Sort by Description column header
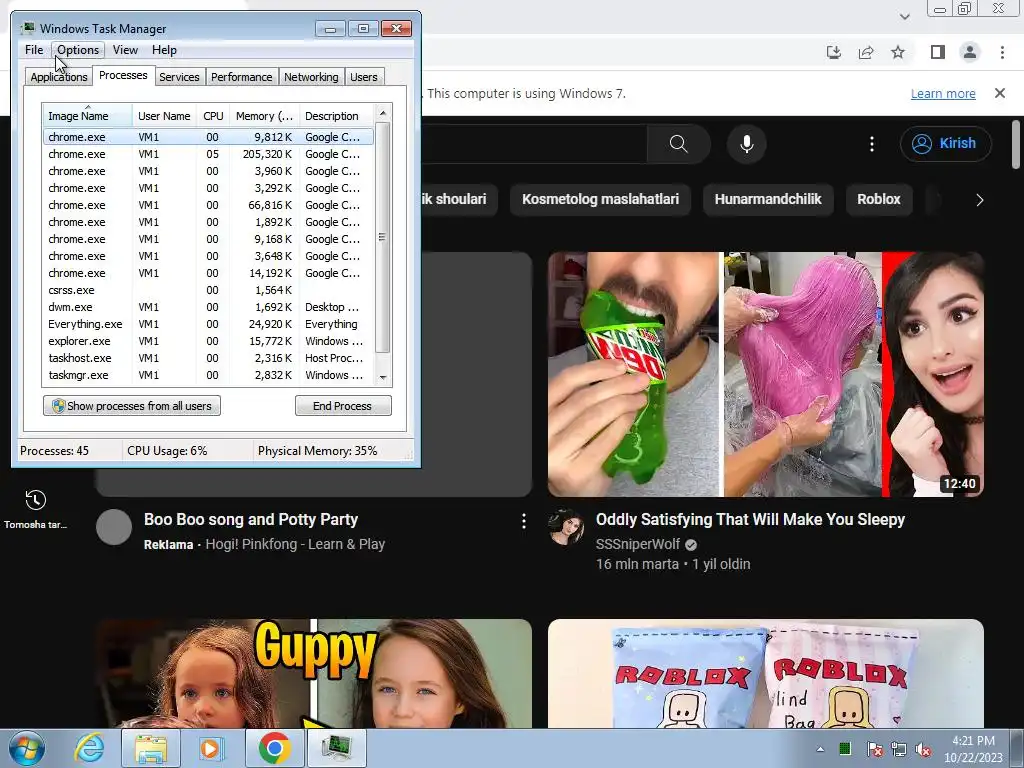 click(336, 116)
